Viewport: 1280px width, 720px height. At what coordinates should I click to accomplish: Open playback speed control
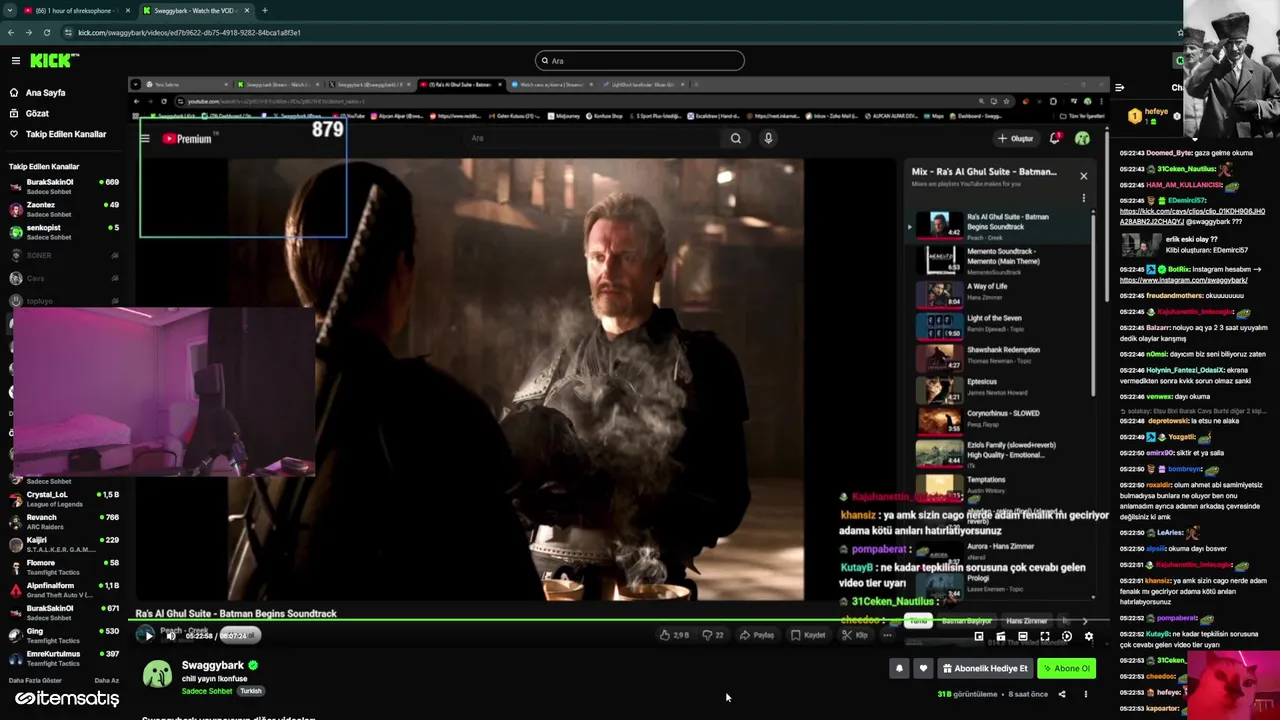(x=1067, y=636)
